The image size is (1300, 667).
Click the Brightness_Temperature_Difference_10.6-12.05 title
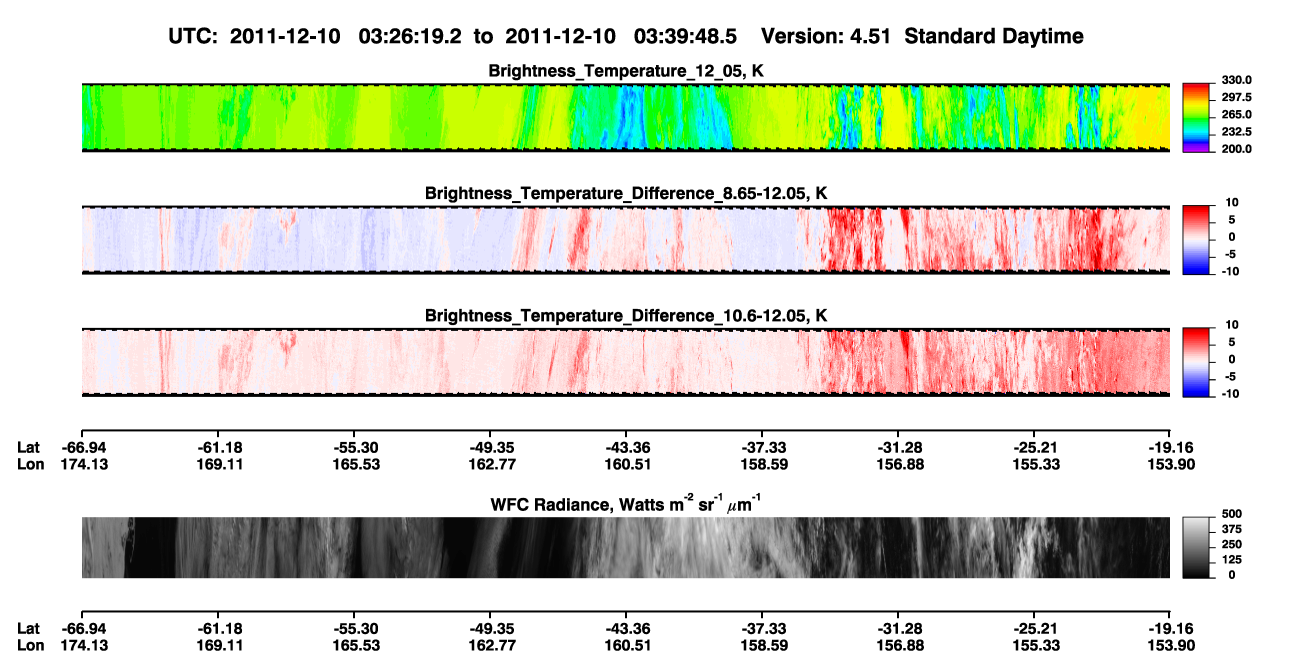tap(626, 316)
